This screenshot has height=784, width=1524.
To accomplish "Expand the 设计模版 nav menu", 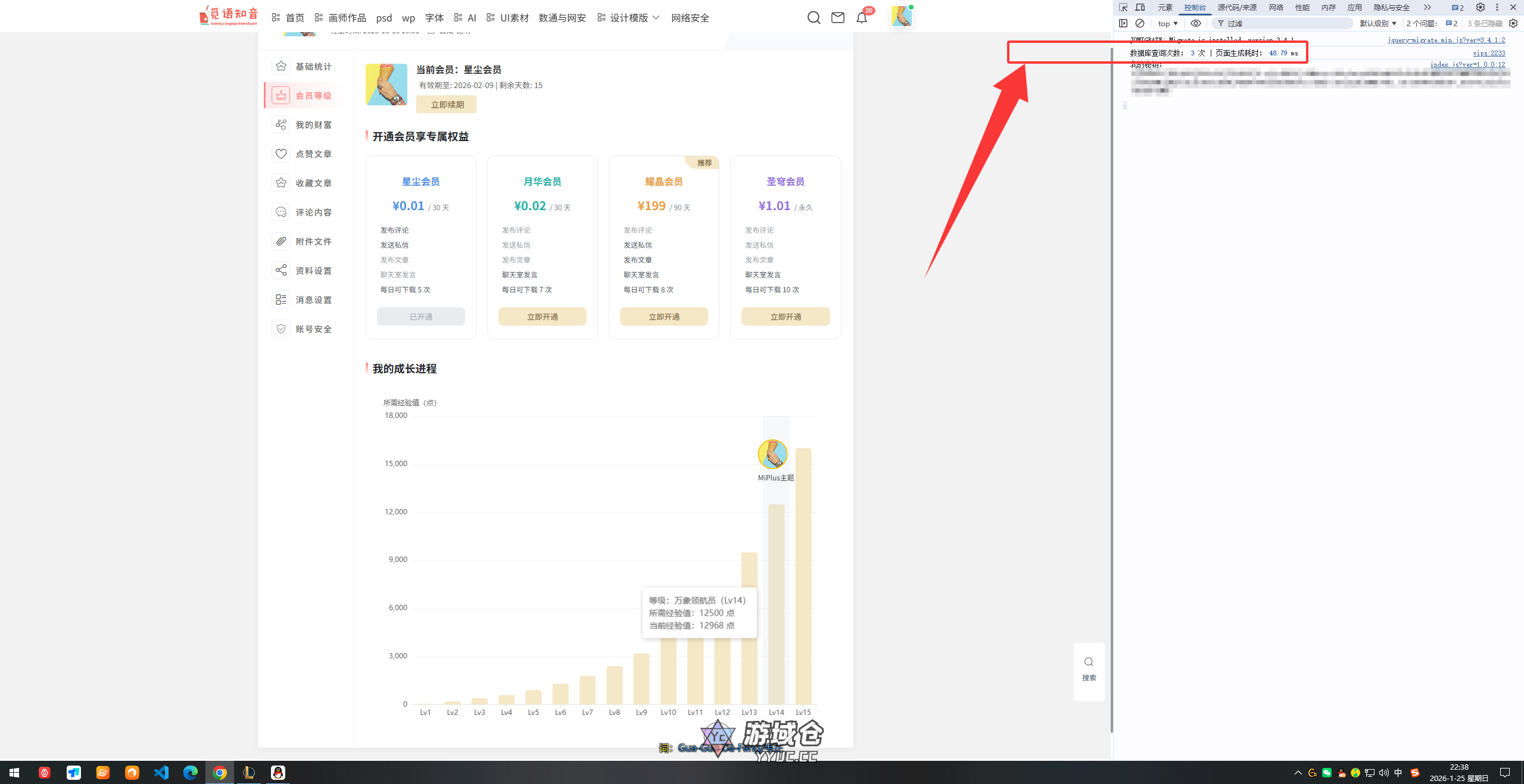I will click(x=629, y=18).
